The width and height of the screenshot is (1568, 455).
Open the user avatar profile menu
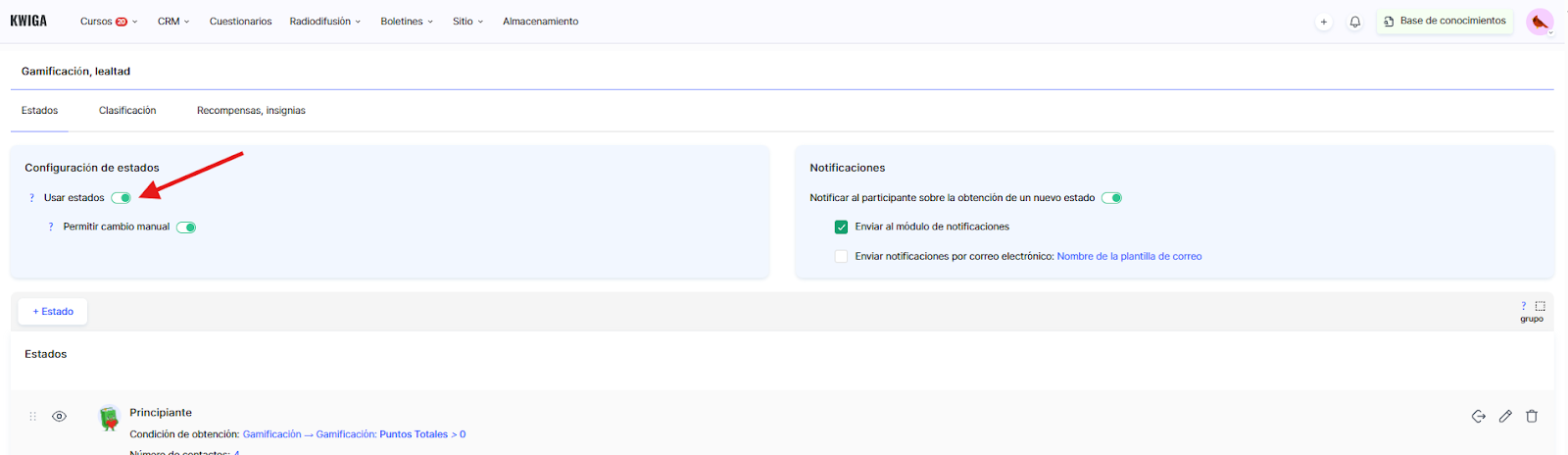(x=1540, y=22)
